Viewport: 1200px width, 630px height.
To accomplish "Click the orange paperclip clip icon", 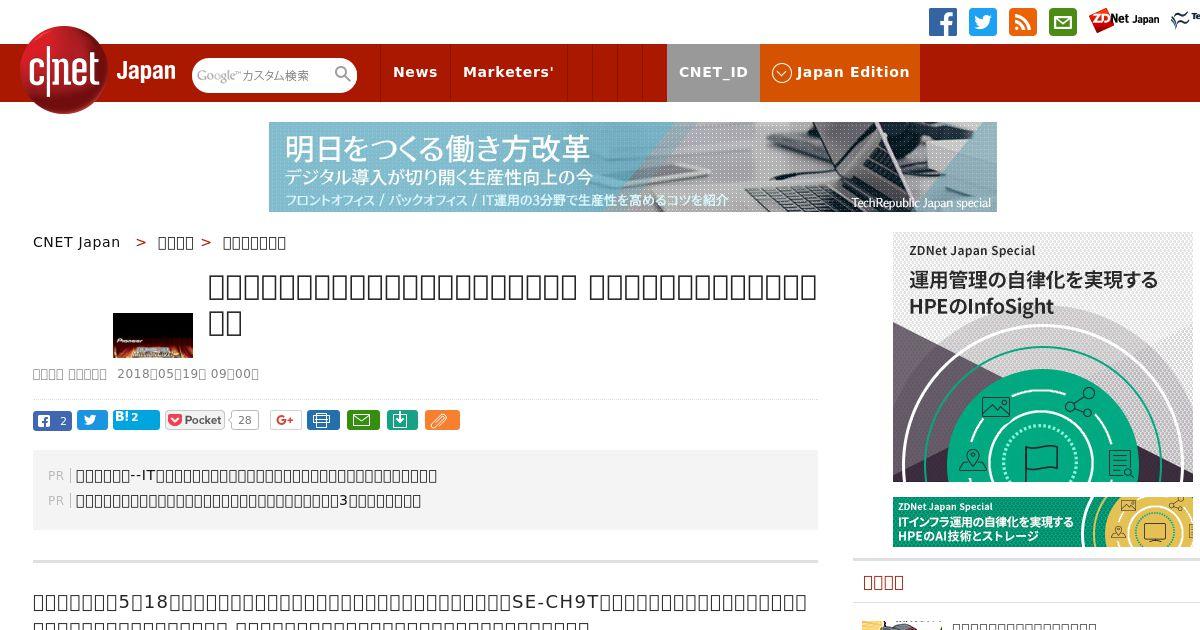I will 442,420.
